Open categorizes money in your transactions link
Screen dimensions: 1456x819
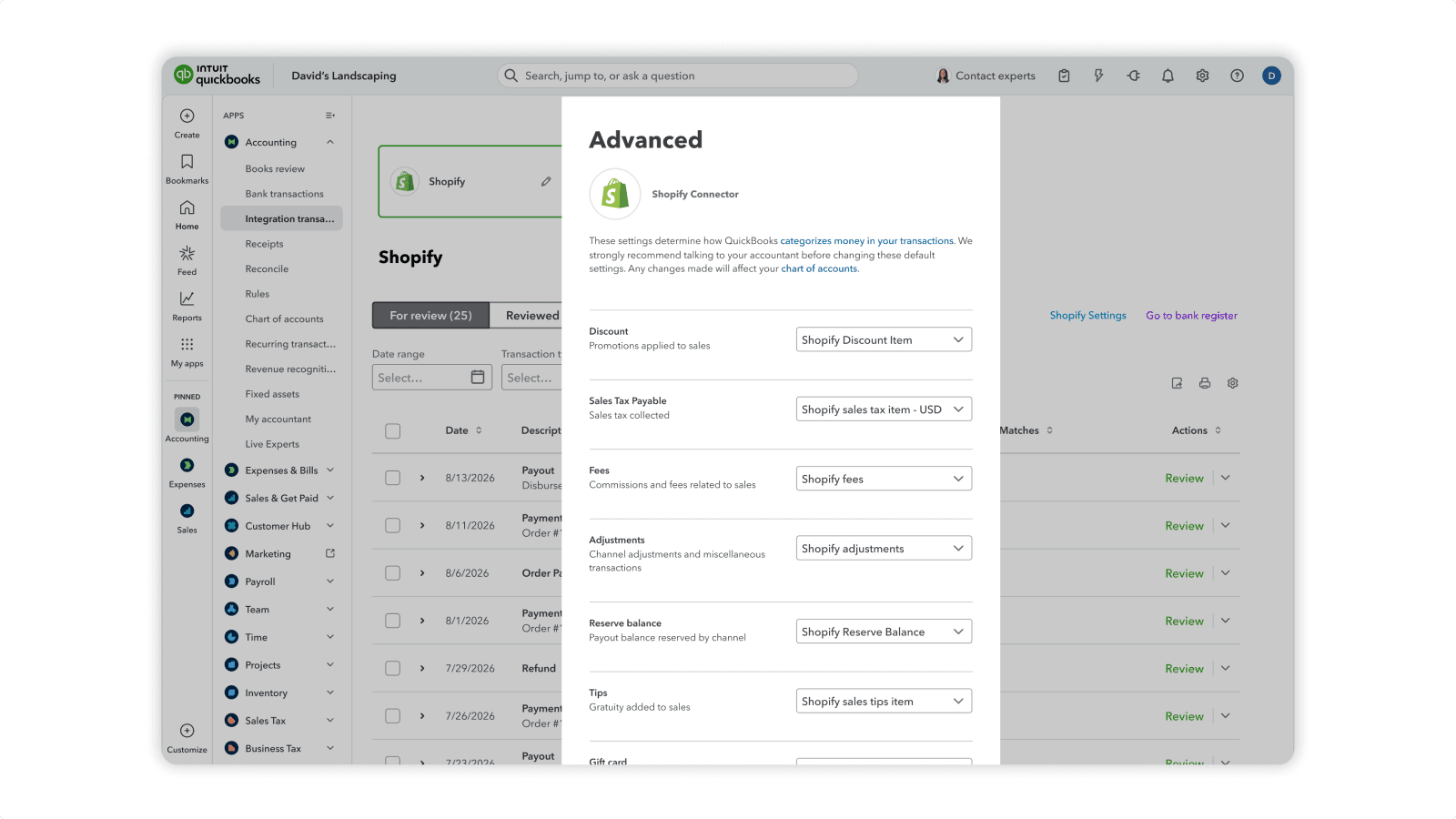pos(866,241)
